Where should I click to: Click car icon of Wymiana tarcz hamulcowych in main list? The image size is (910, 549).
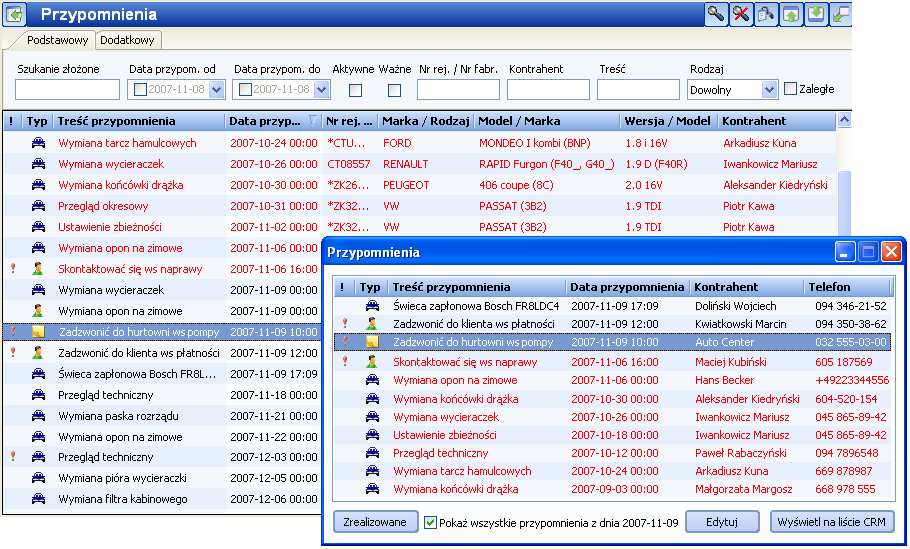[38, 143]
